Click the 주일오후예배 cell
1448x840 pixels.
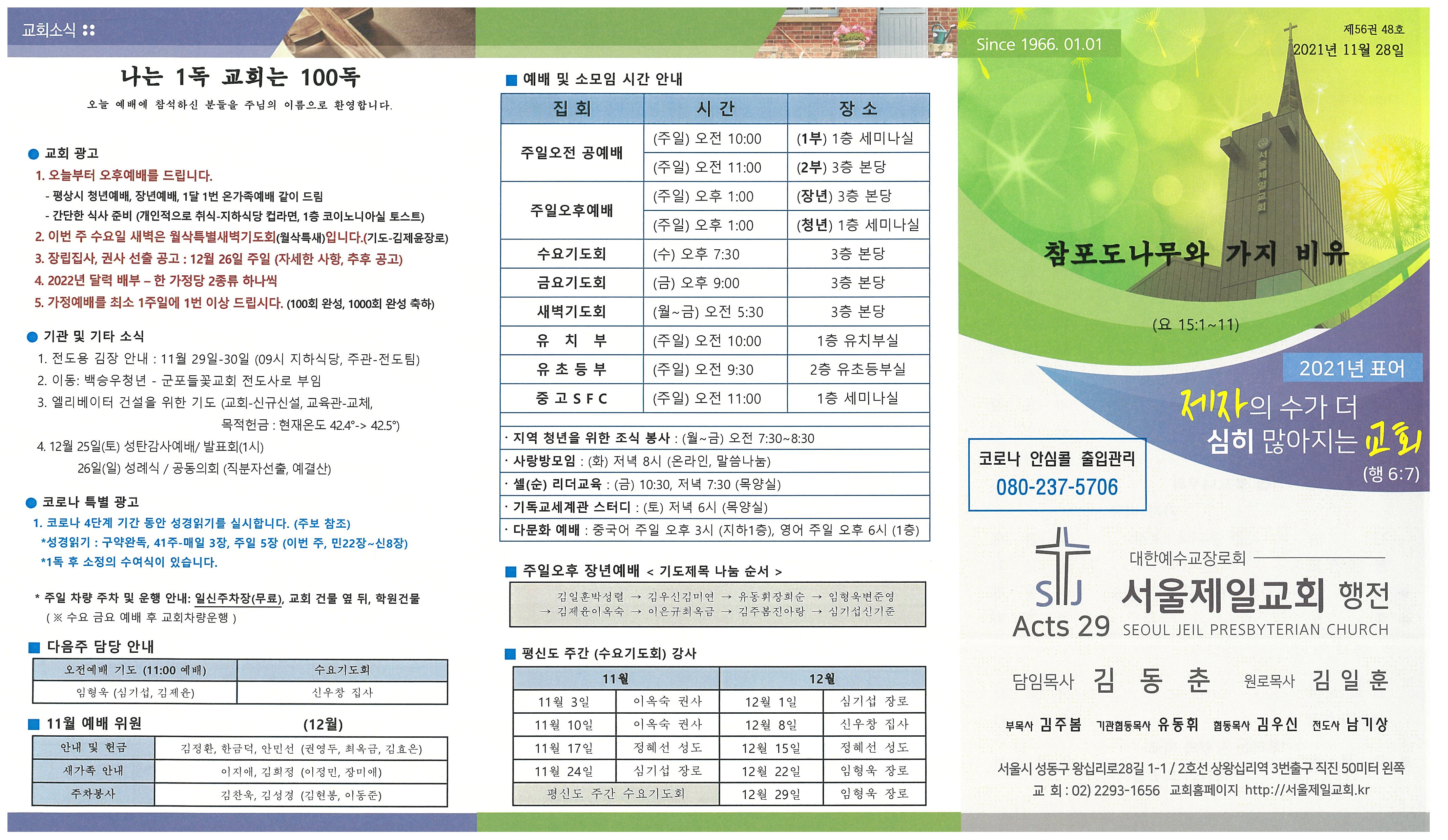click(x=572, y=211)
